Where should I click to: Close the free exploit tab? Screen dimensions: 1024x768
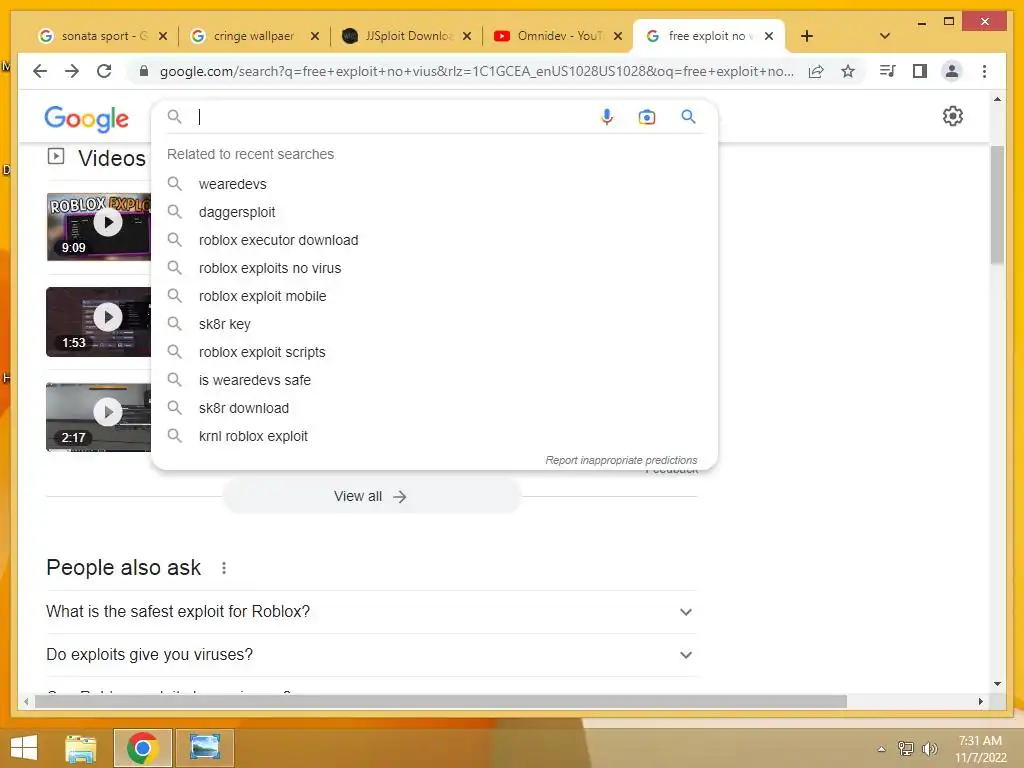[769, 36]
